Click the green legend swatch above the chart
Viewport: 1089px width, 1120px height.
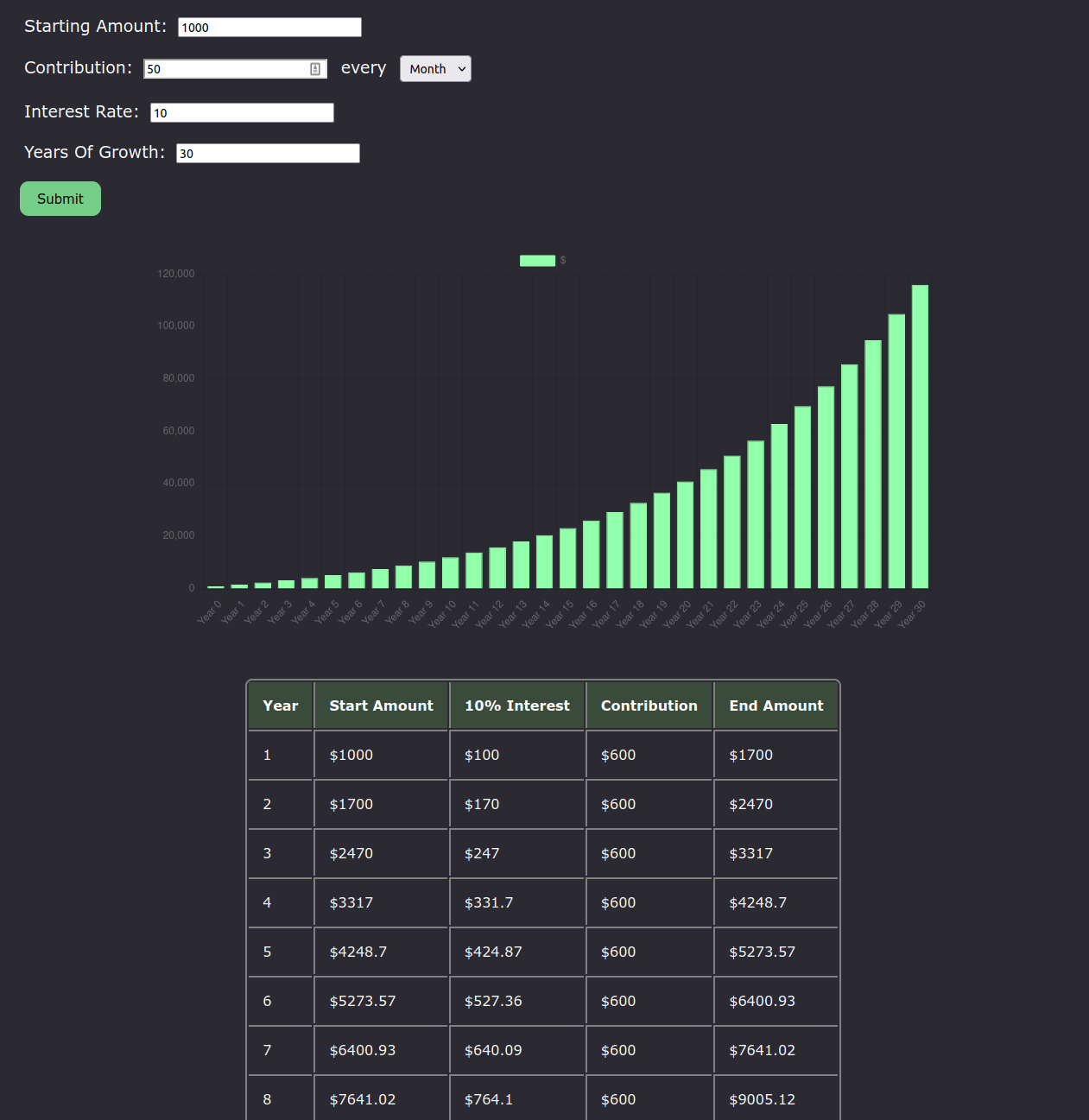pos(537,260)
